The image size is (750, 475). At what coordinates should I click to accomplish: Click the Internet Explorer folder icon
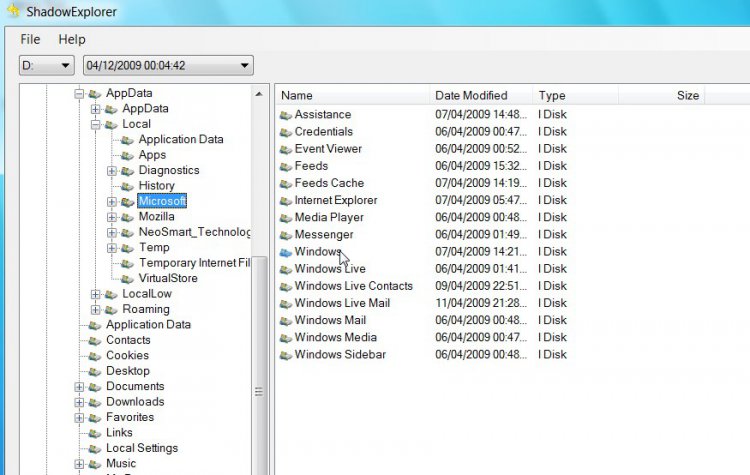pyautogui.click(x=286, y=201)
